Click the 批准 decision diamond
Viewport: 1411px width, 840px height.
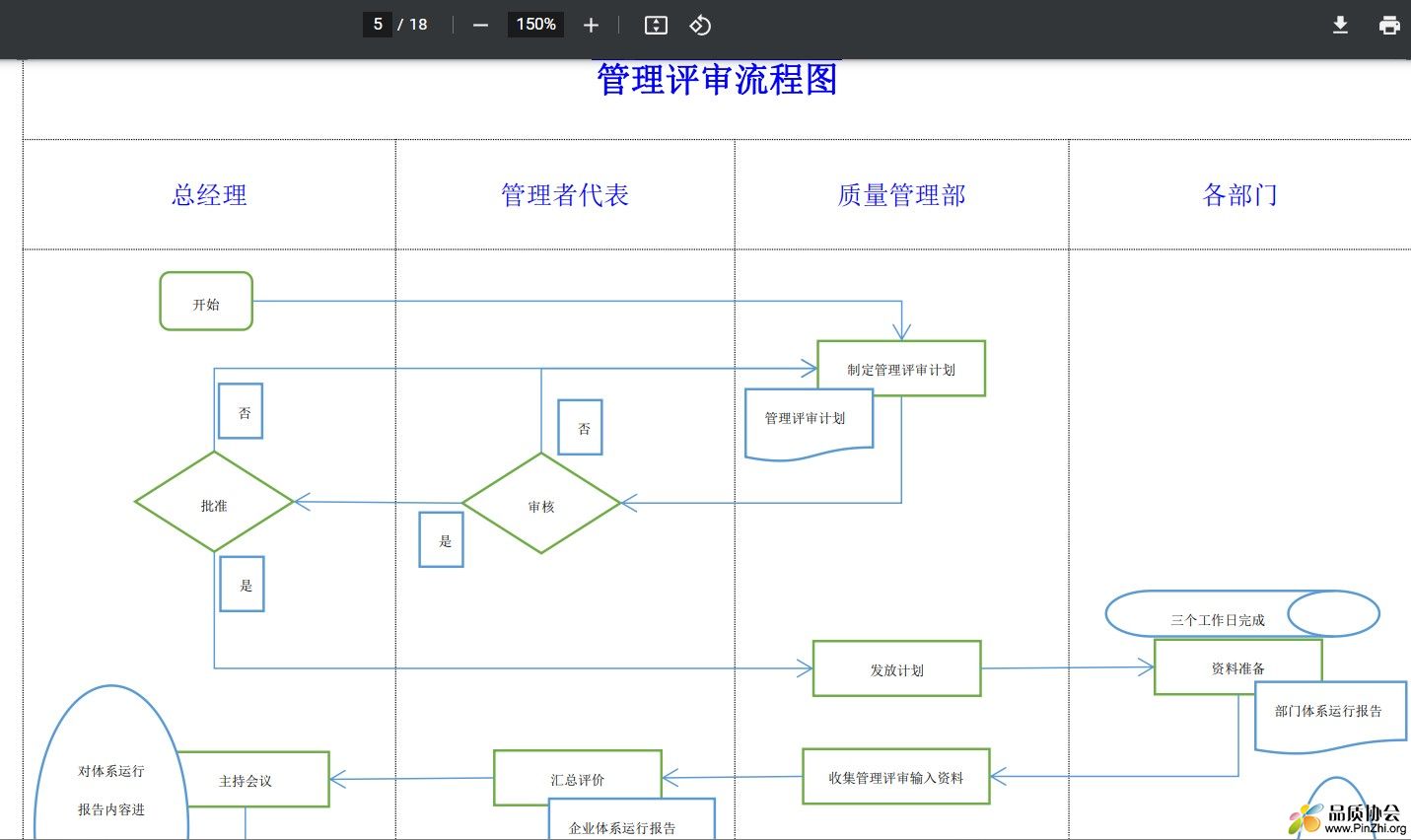point(214,502)
